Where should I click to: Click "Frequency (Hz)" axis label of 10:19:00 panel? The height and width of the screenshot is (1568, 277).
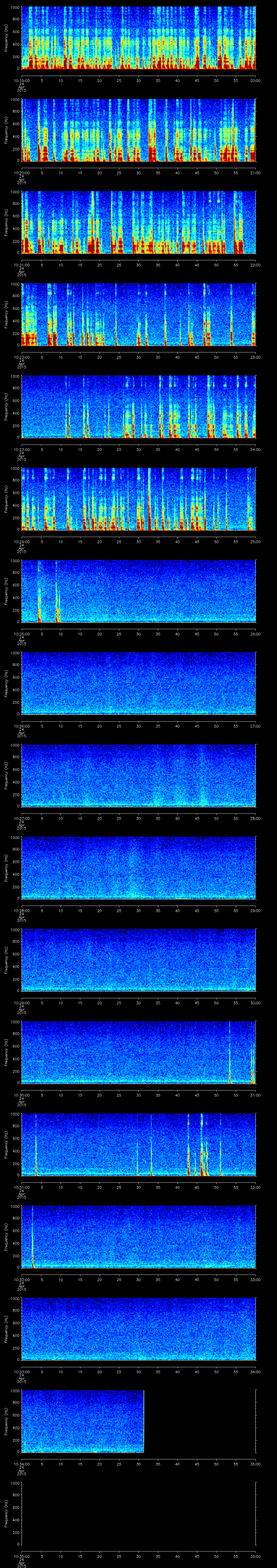(6, 38)
